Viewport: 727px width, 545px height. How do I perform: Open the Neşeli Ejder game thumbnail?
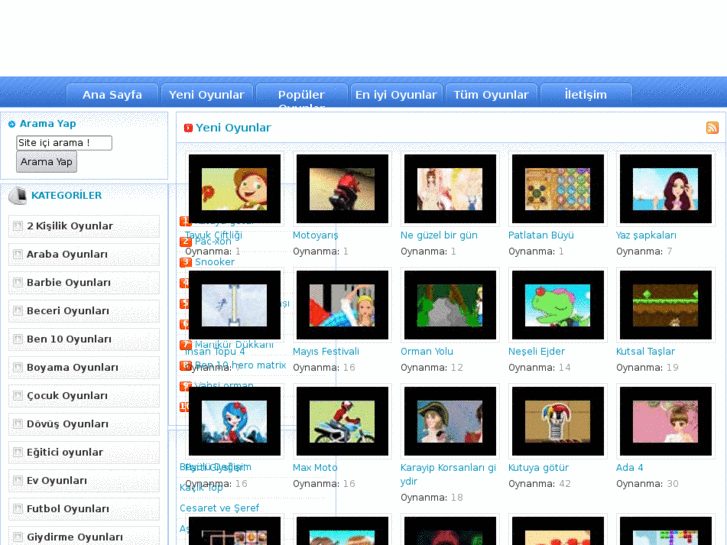pos(557,305)
